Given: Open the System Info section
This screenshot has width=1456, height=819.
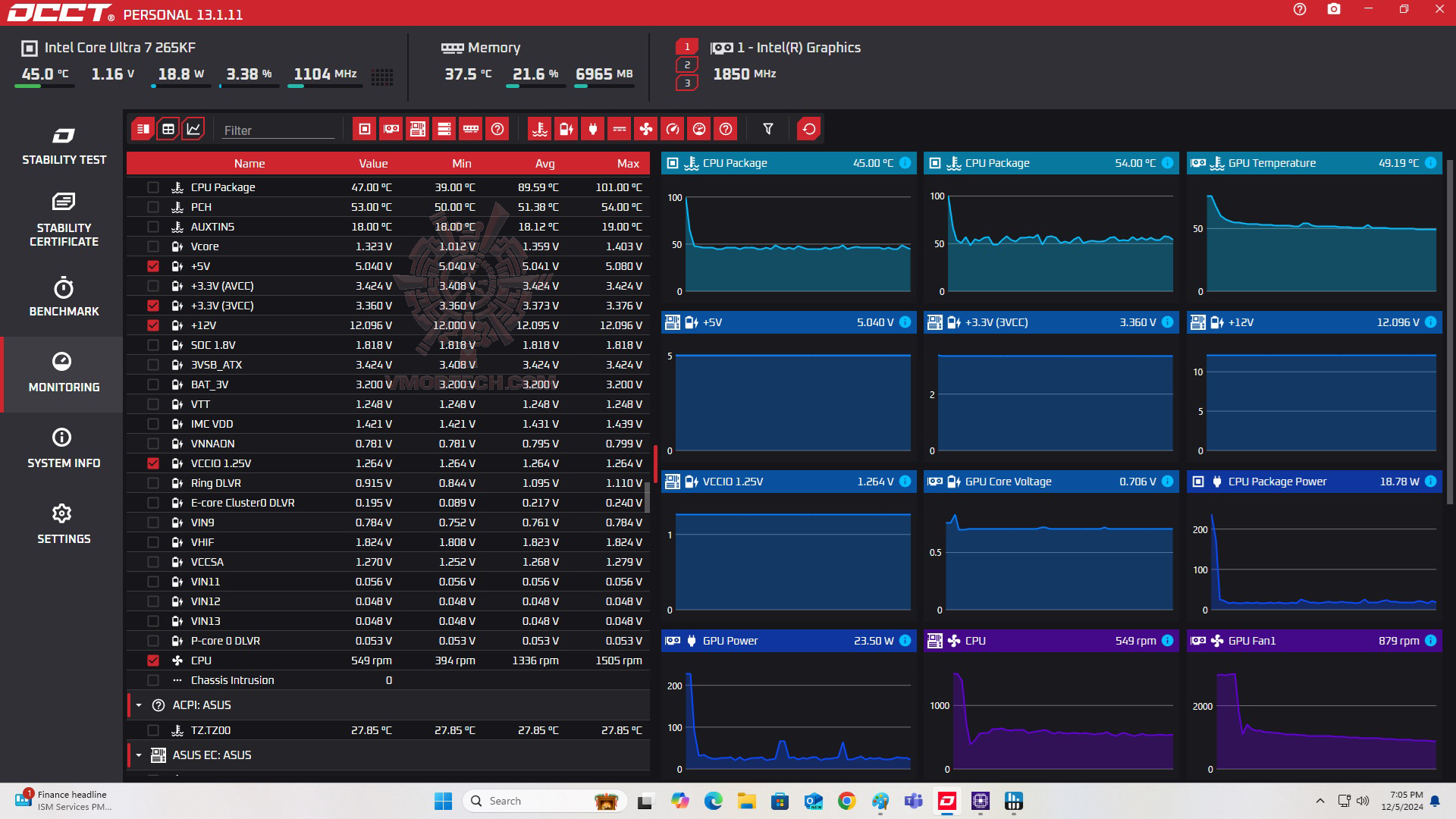Looking at the screenshot, I should pos(64,448).
